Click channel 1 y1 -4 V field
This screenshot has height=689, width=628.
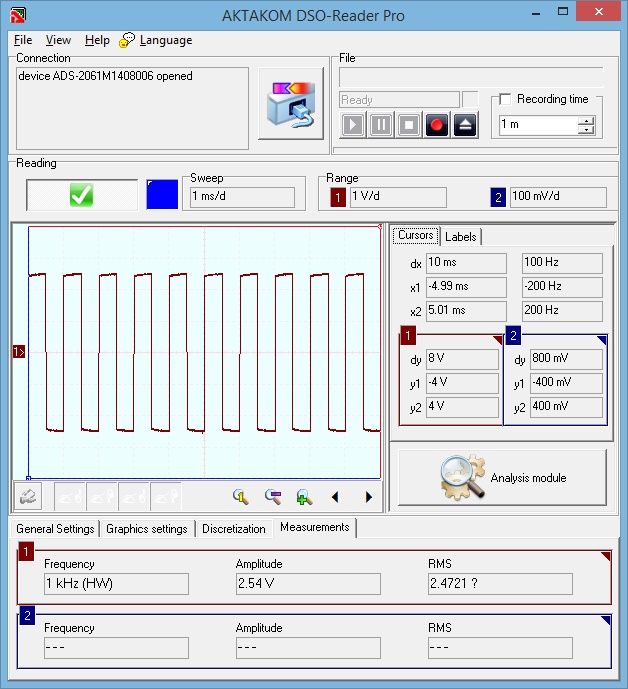(x=462, y=383)
